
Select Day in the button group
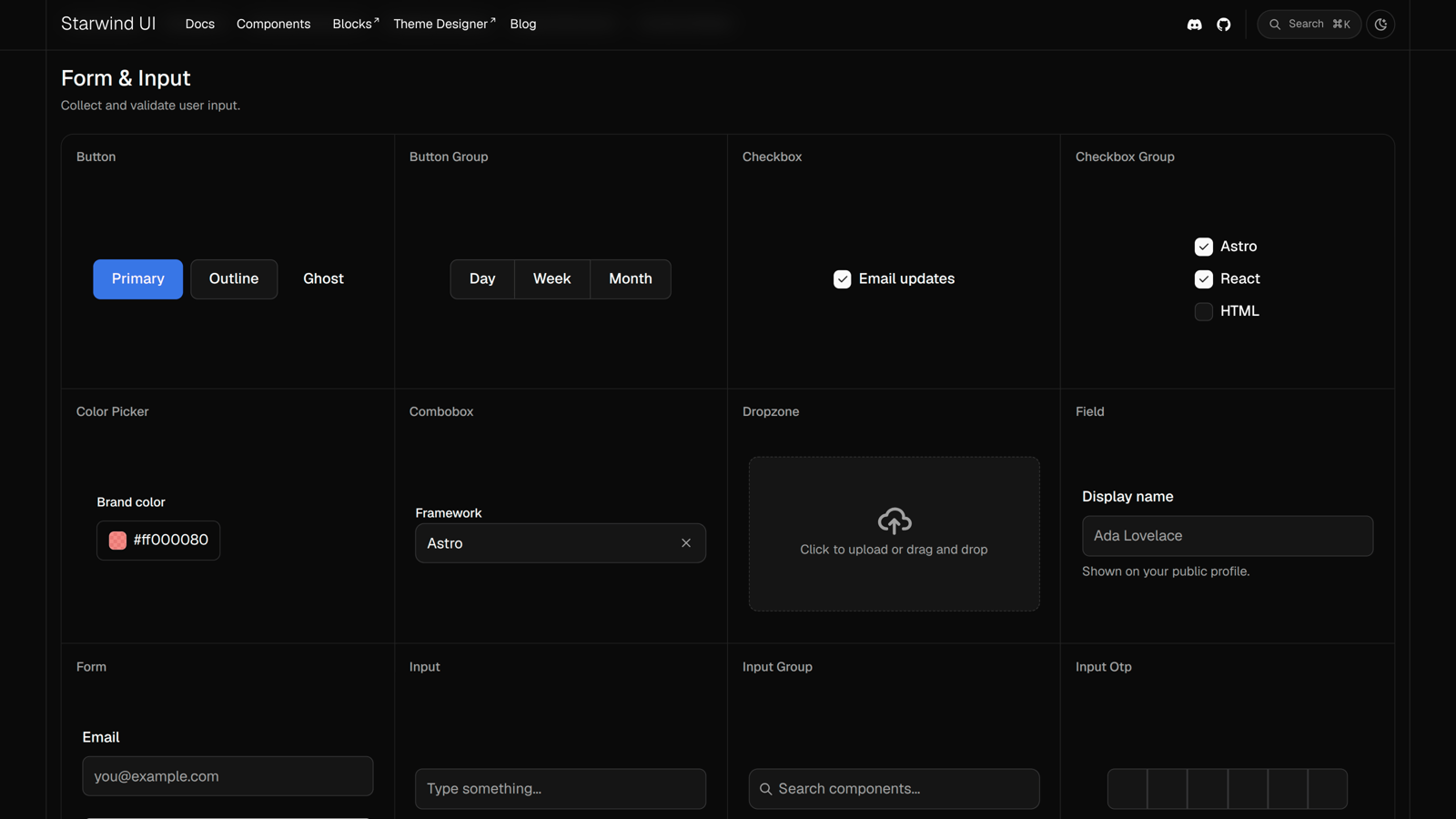tap(482, 279)
